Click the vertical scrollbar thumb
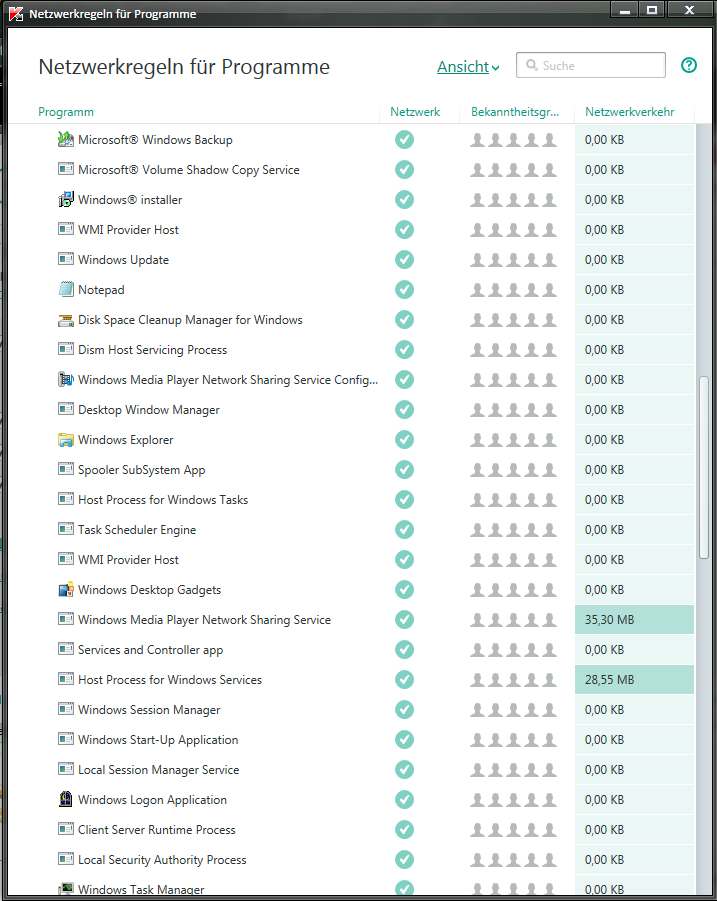This screenshot has width=717, height=901. click(x=704, y=467)
